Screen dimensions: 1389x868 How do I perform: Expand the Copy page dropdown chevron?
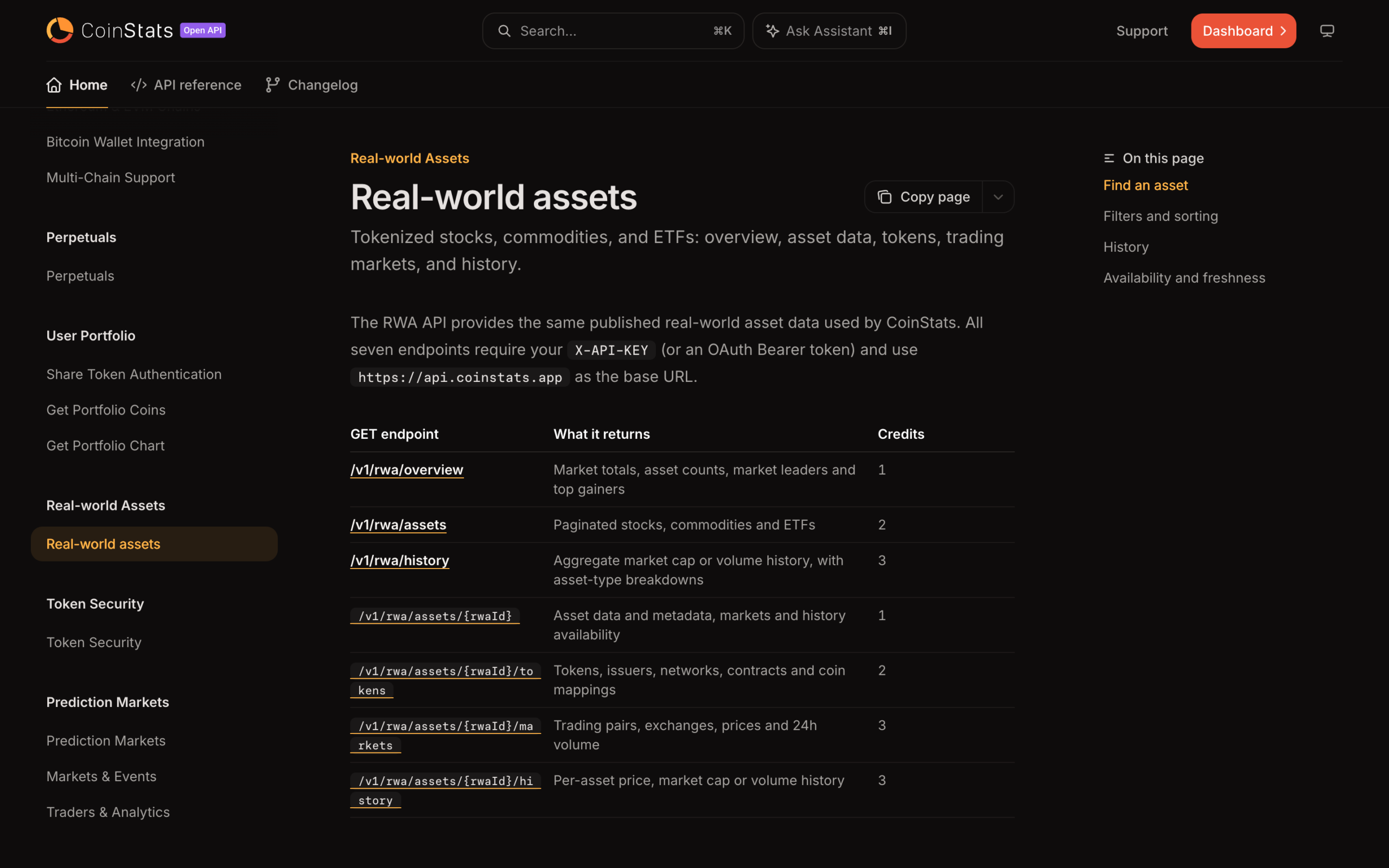pyautogui.click(x=998, y=197)
